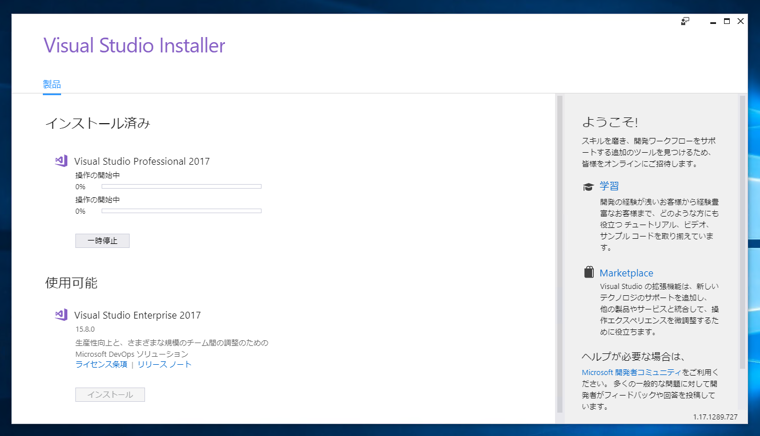
Task: Click Visual Studio Enterprise 2017 logo icon
Action: click(61, 315)
